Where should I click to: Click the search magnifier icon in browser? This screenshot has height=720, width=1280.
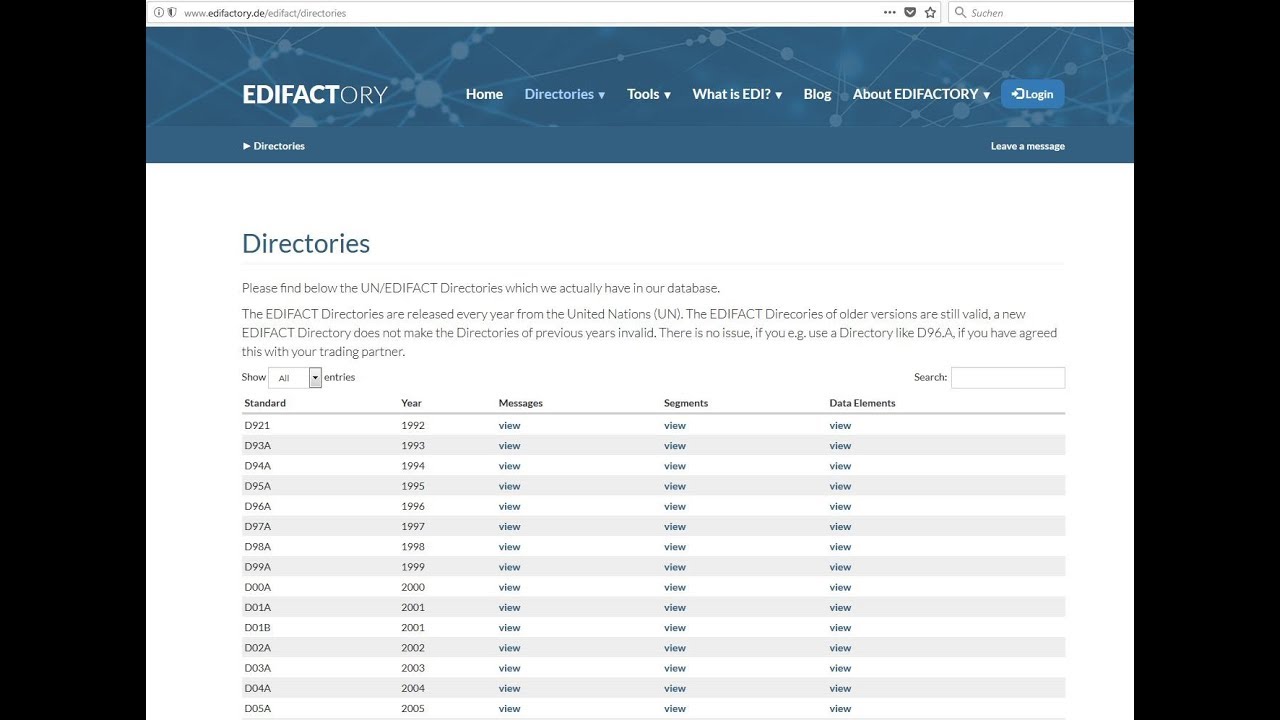pos(961,12)
